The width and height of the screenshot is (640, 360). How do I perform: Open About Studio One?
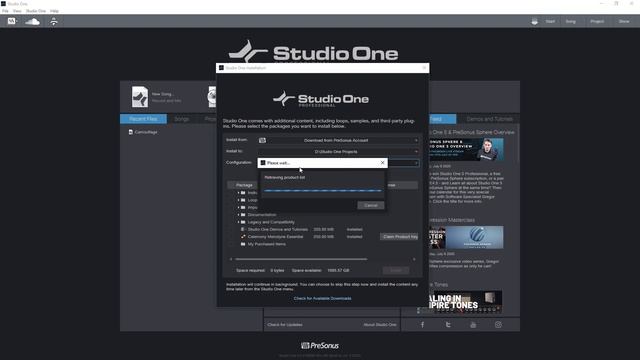(x=380, y=325)
